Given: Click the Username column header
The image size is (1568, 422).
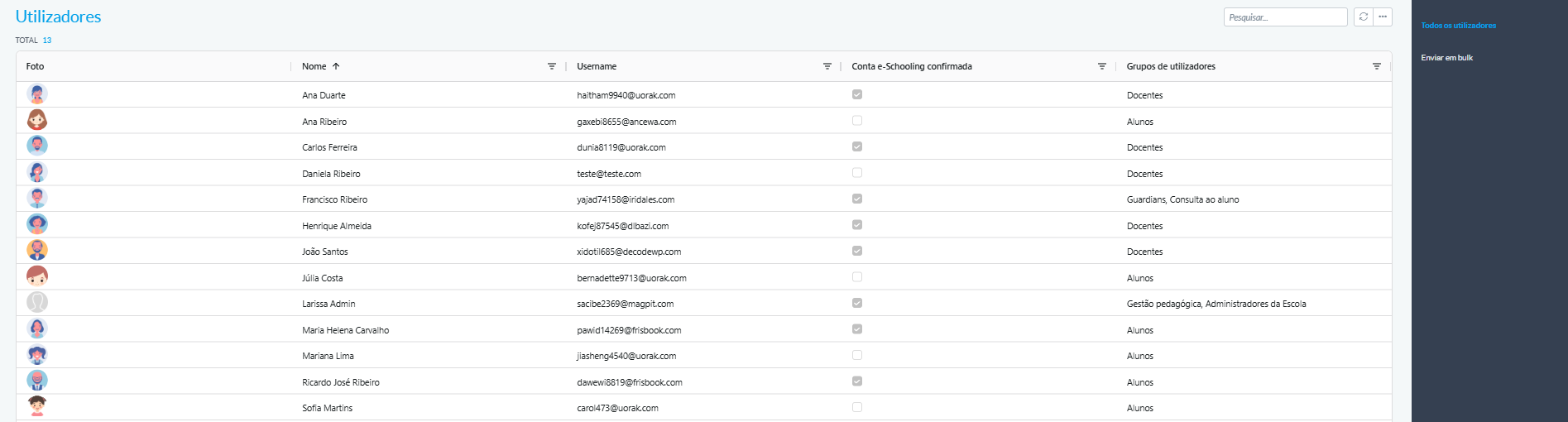Looking at the screenshot, I should pyautogui.click(x=597, y=66).
